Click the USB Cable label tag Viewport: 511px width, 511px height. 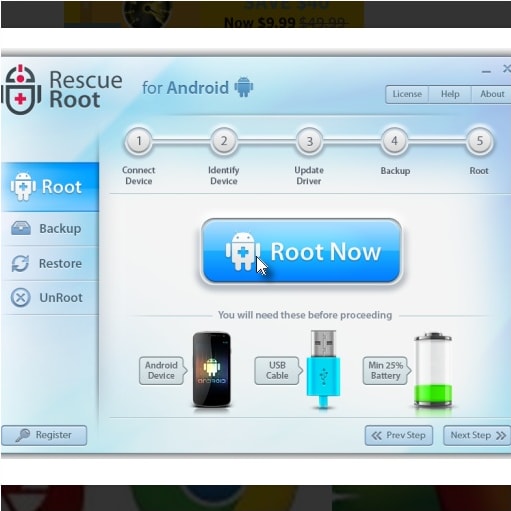tap(278, 371)
